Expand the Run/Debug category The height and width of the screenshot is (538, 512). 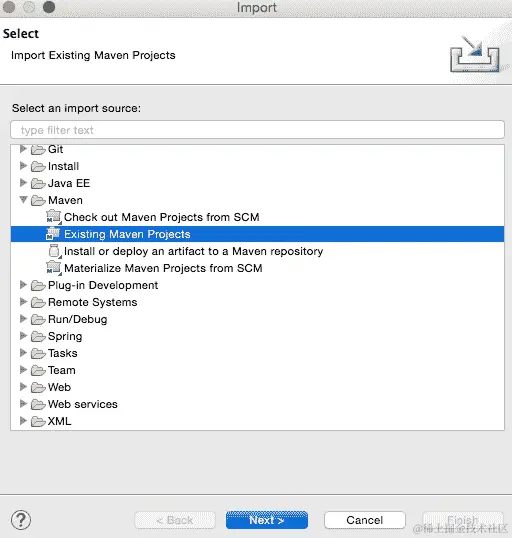point(23,318)
